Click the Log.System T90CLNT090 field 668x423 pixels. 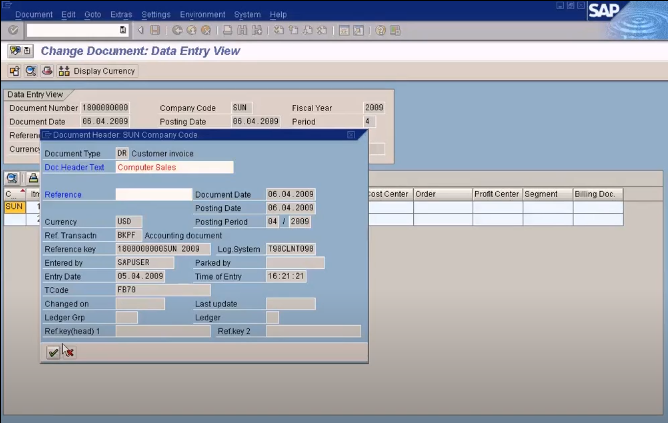pyautogui.click(x=291, y=249)
